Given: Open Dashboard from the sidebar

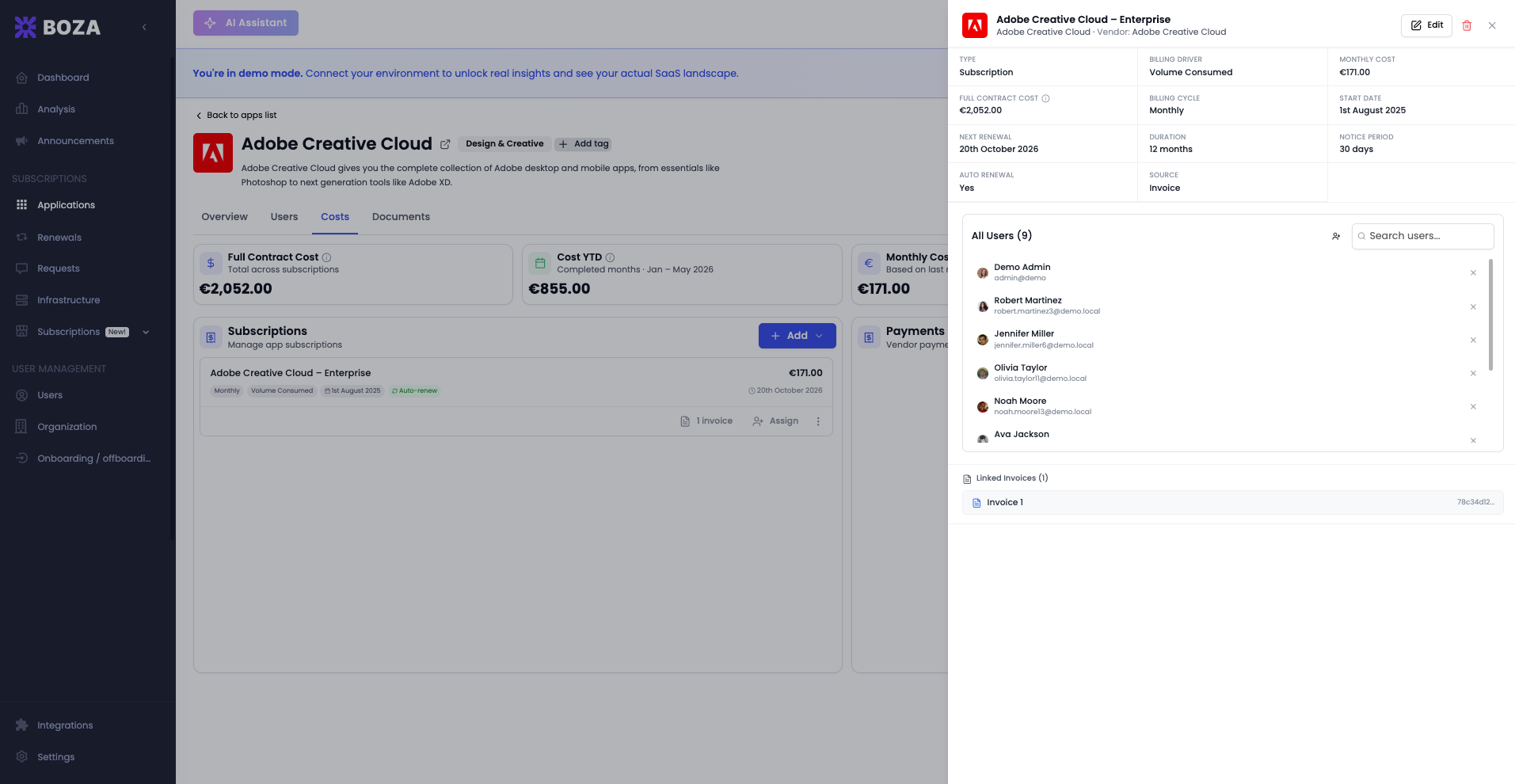Looking at the screenshot, I should tap(63, 78).
